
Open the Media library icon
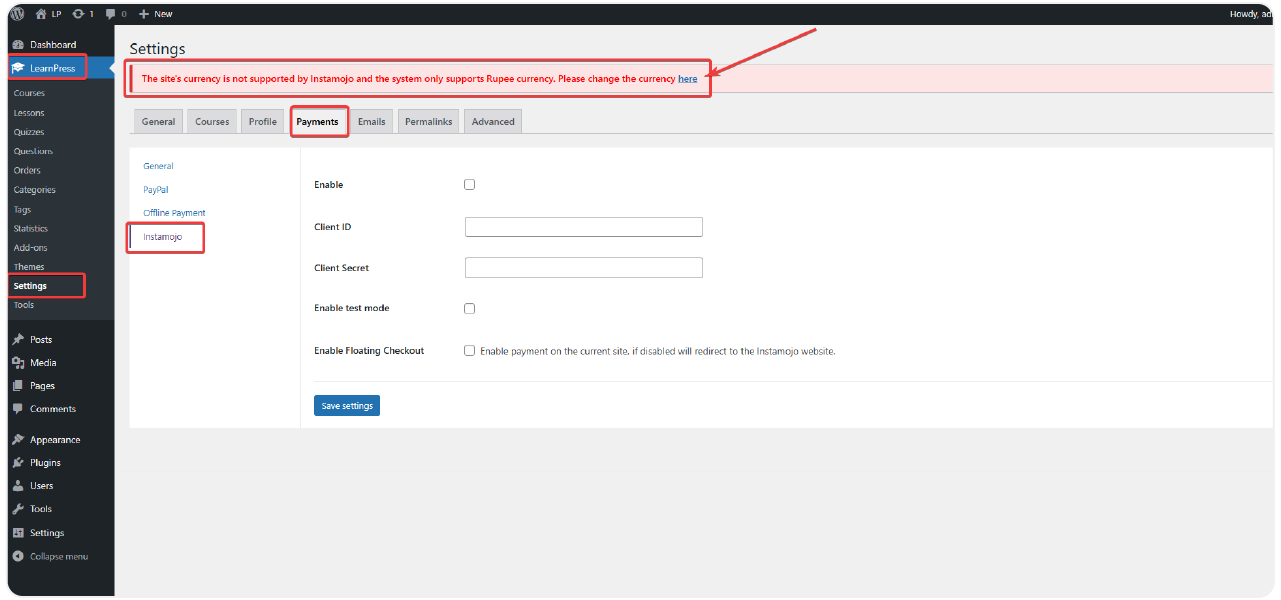18,363
